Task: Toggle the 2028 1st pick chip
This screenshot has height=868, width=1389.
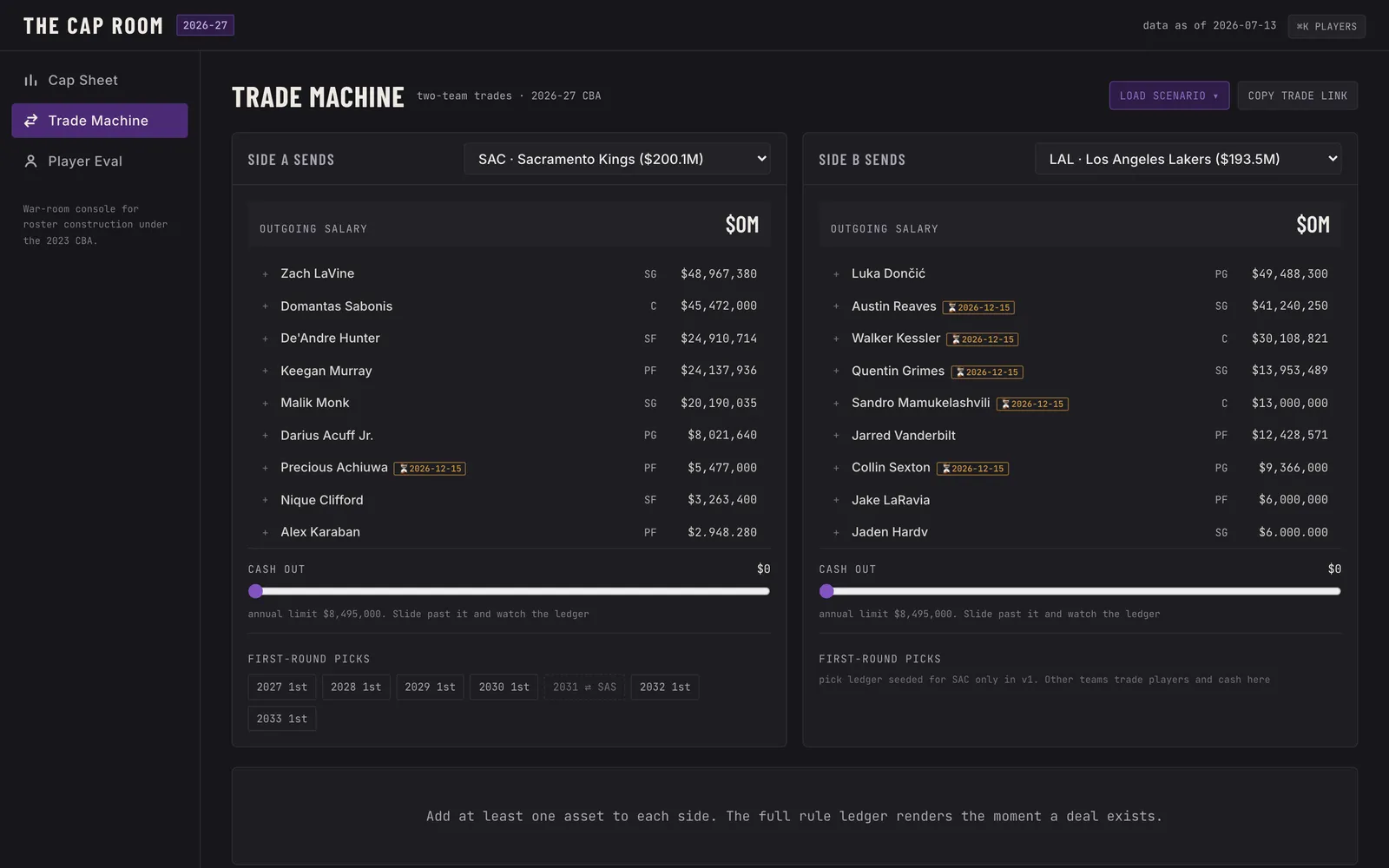Action: [x=356, y=687]
